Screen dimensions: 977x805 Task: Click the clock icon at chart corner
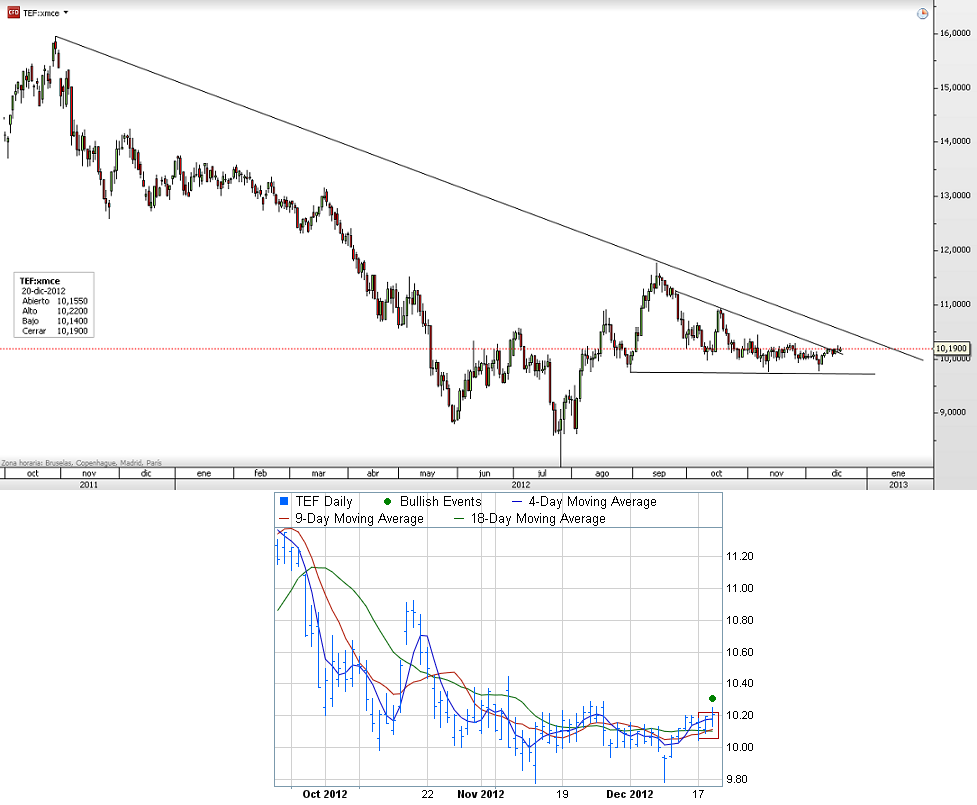point(923,14)
